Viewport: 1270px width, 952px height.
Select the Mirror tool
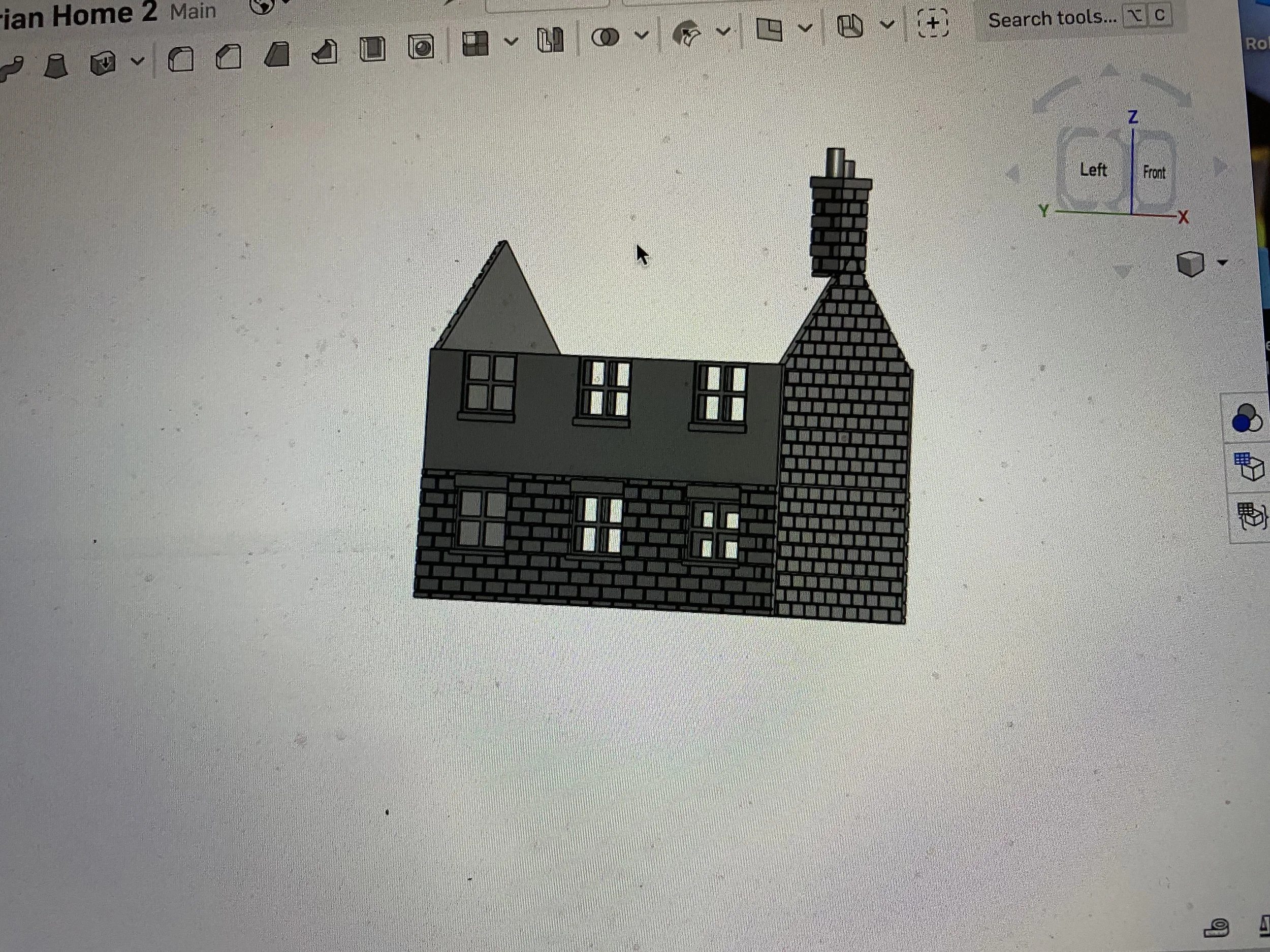pos(551,40)
